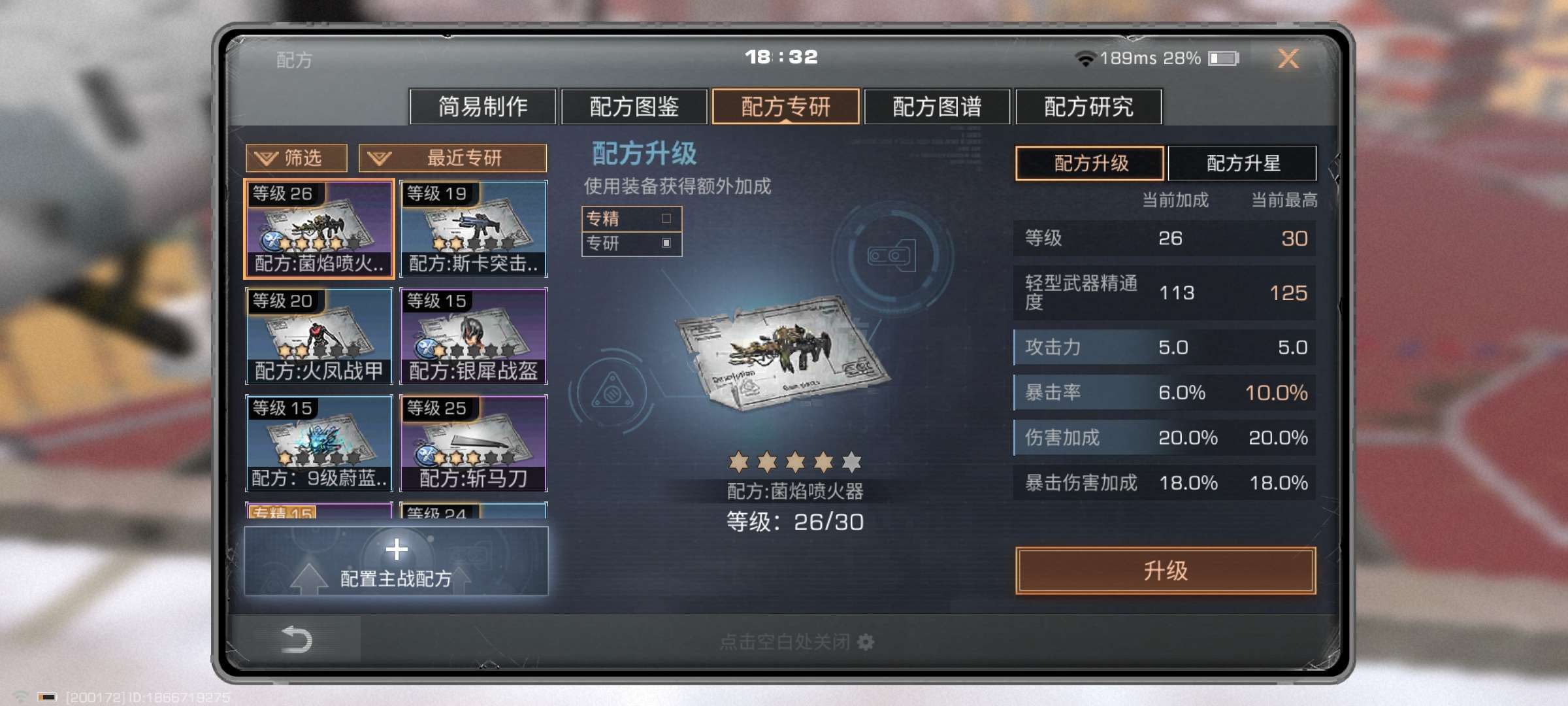Viewport: 1568px width, 706px height.
Task: Open the 简易制作 tab
Action: point(483,107)
